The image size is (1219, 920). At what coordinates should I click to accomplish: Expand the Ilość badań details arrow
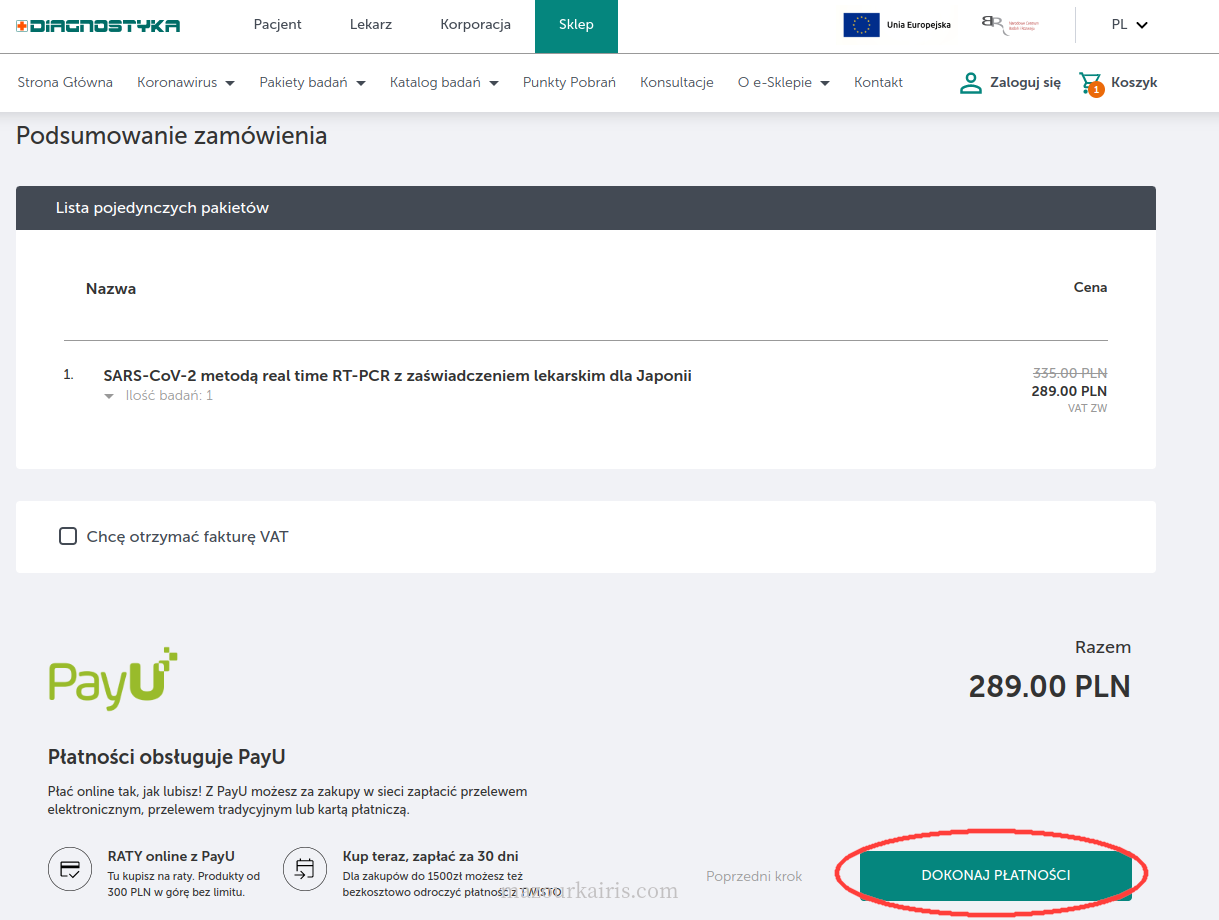[x=110, y=396]
